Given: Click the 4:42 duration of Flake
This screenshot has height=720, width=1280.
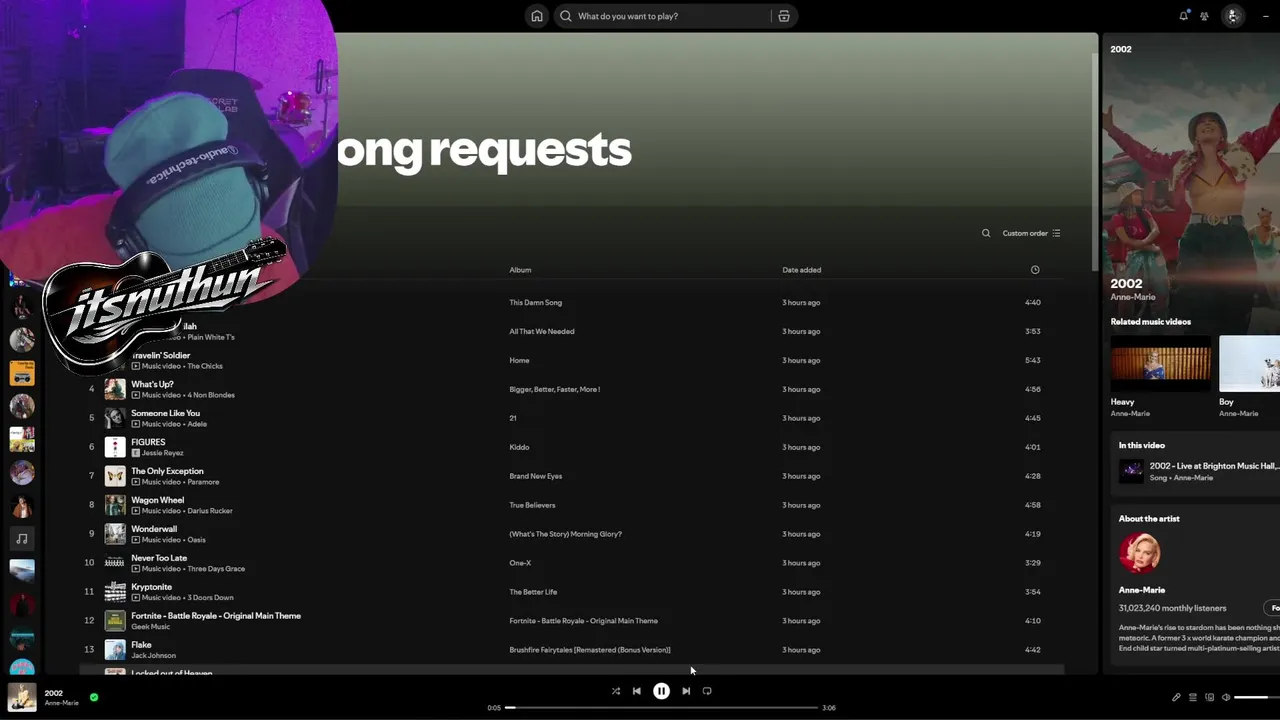Looking at the screenshot, I should (1033, 650).
